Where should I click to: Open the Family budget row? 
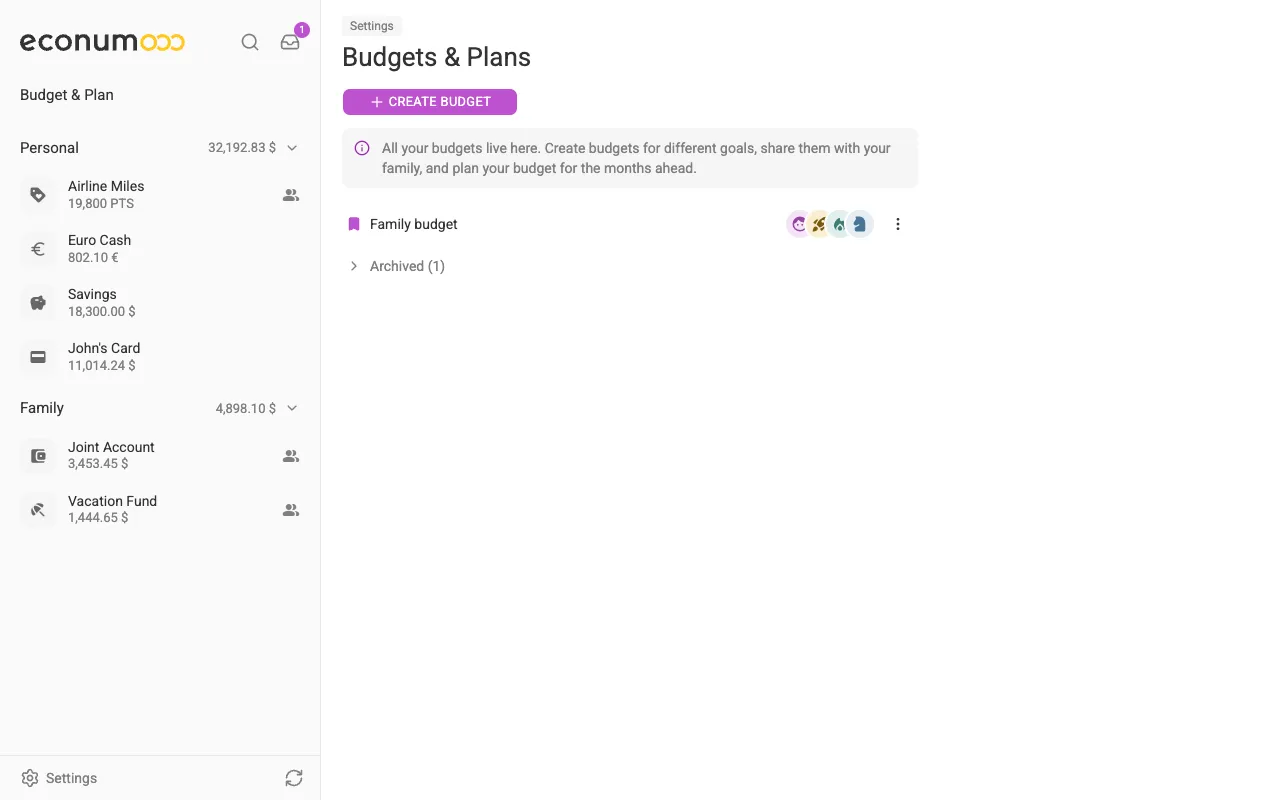[630, 224]
